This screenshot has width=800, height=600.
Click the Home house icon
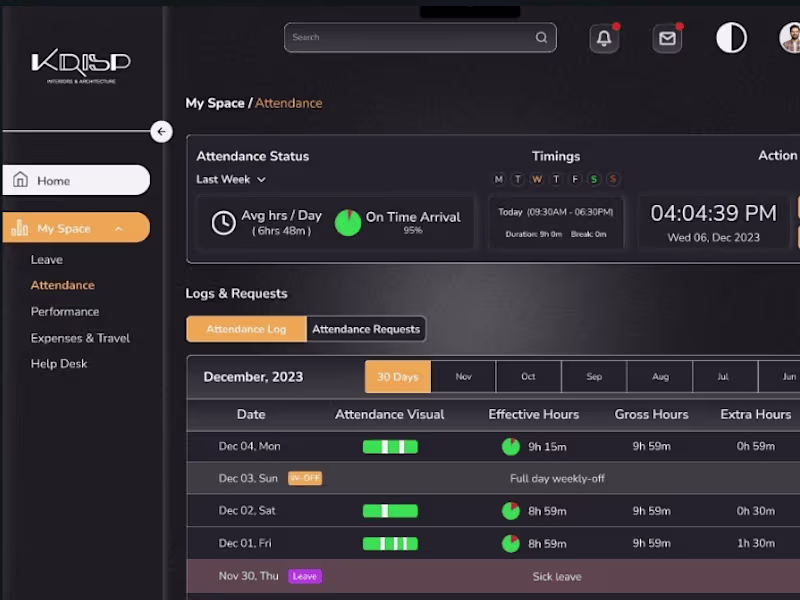click(20, 180)
